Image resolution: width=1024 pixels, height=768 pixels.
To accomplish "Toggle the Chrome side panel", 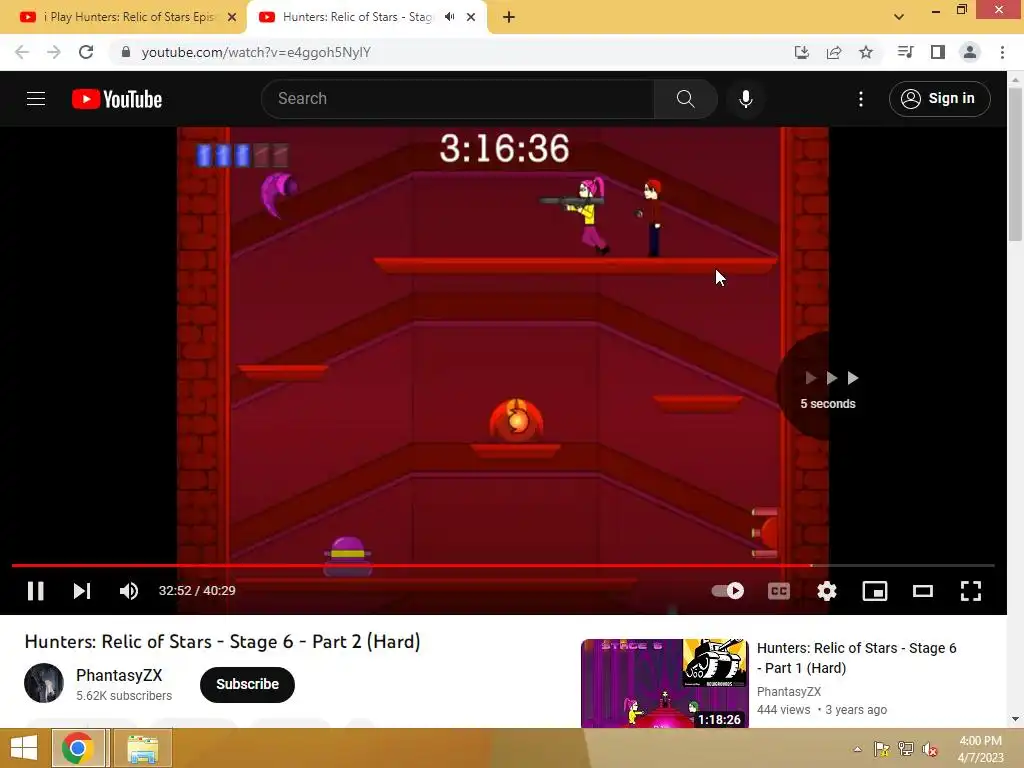I will [938, 52].
